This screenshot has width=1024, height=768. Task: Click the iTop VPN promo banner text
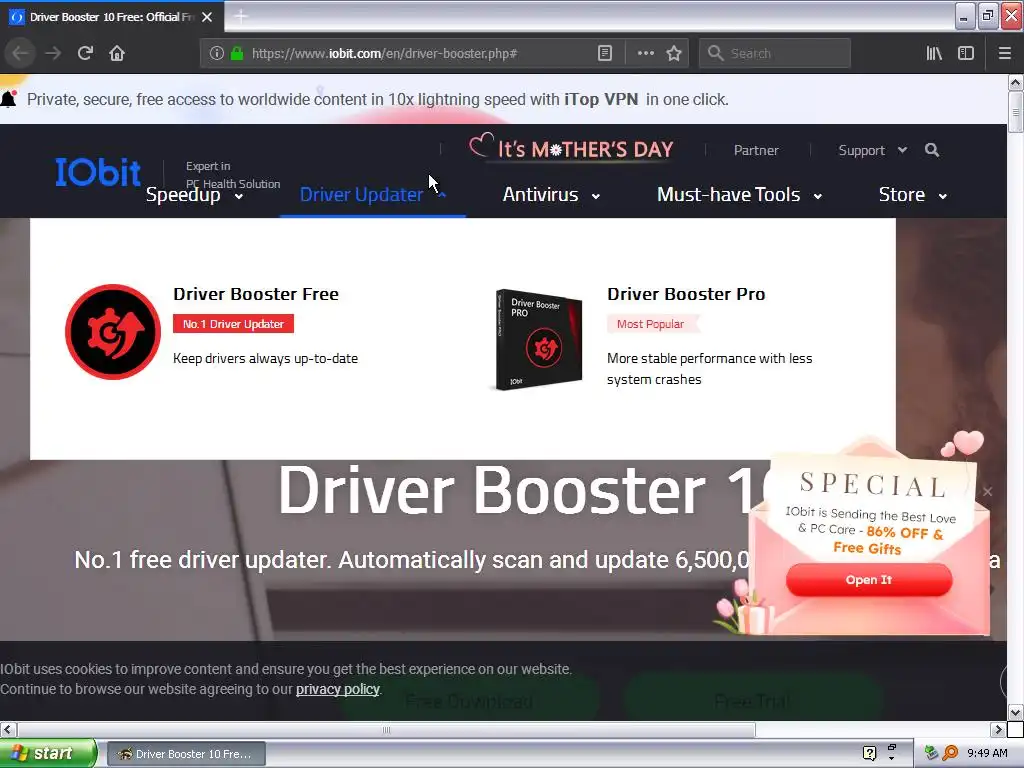(377, 99)
